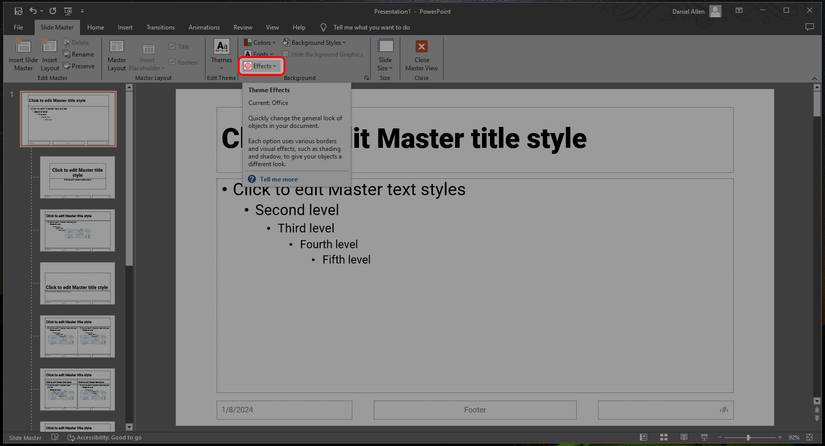Enable Hide Background Graphics checkbox

tap(285, 54)
